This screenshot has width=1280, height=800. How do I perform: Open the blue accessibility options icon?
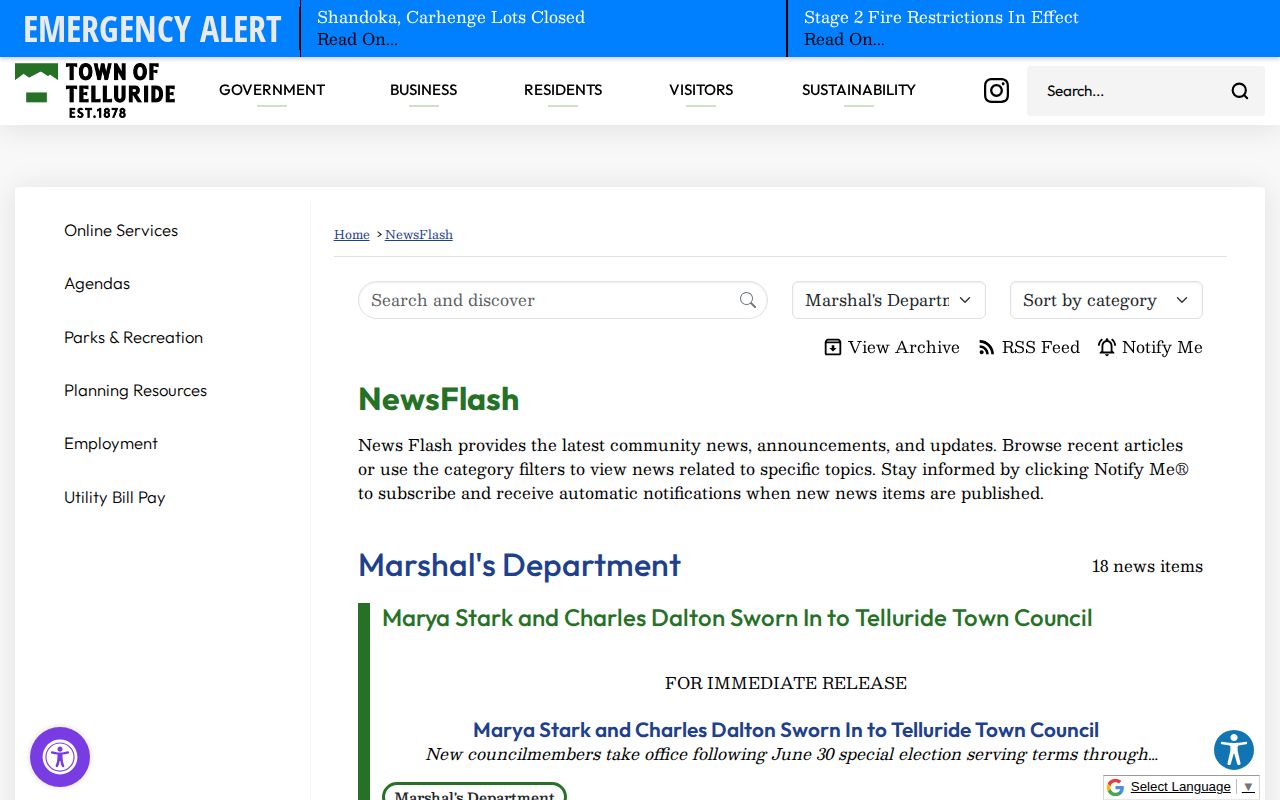pos(1234,750)
